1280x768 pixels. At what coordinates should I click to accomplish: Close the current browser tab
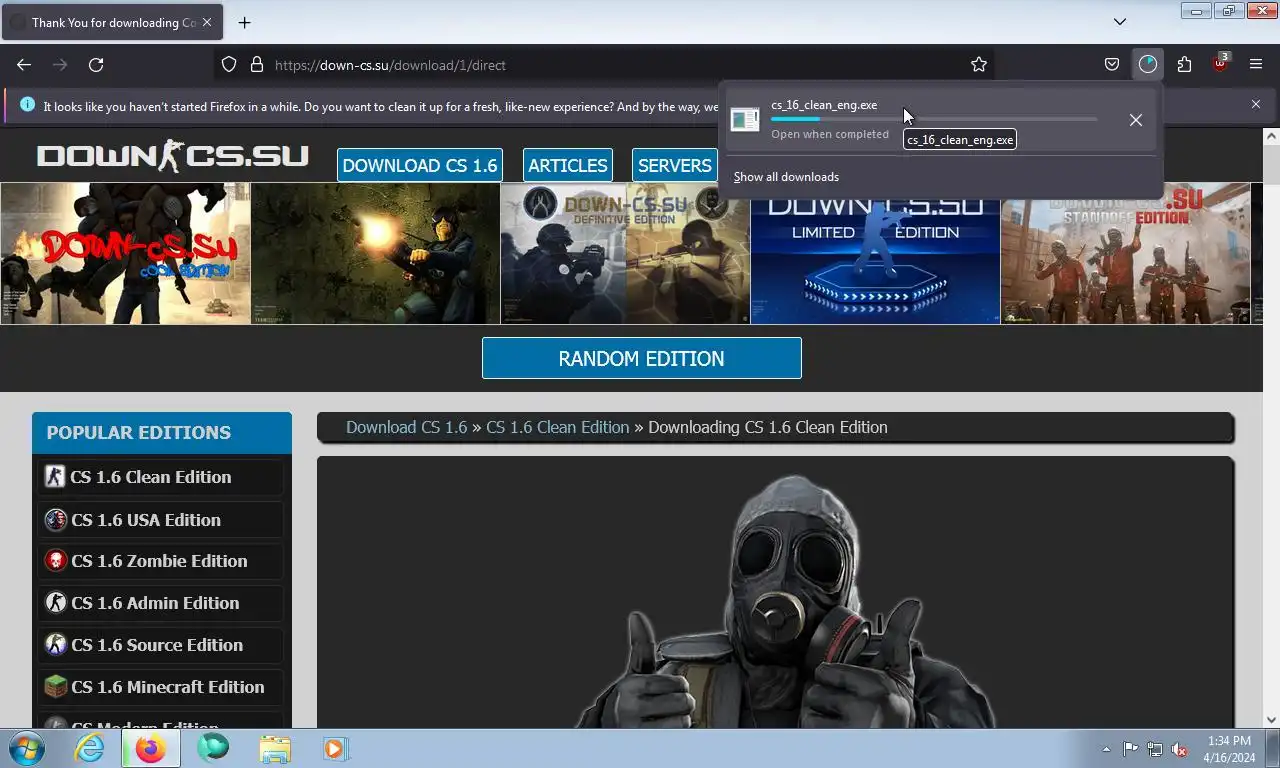point(207,22)
